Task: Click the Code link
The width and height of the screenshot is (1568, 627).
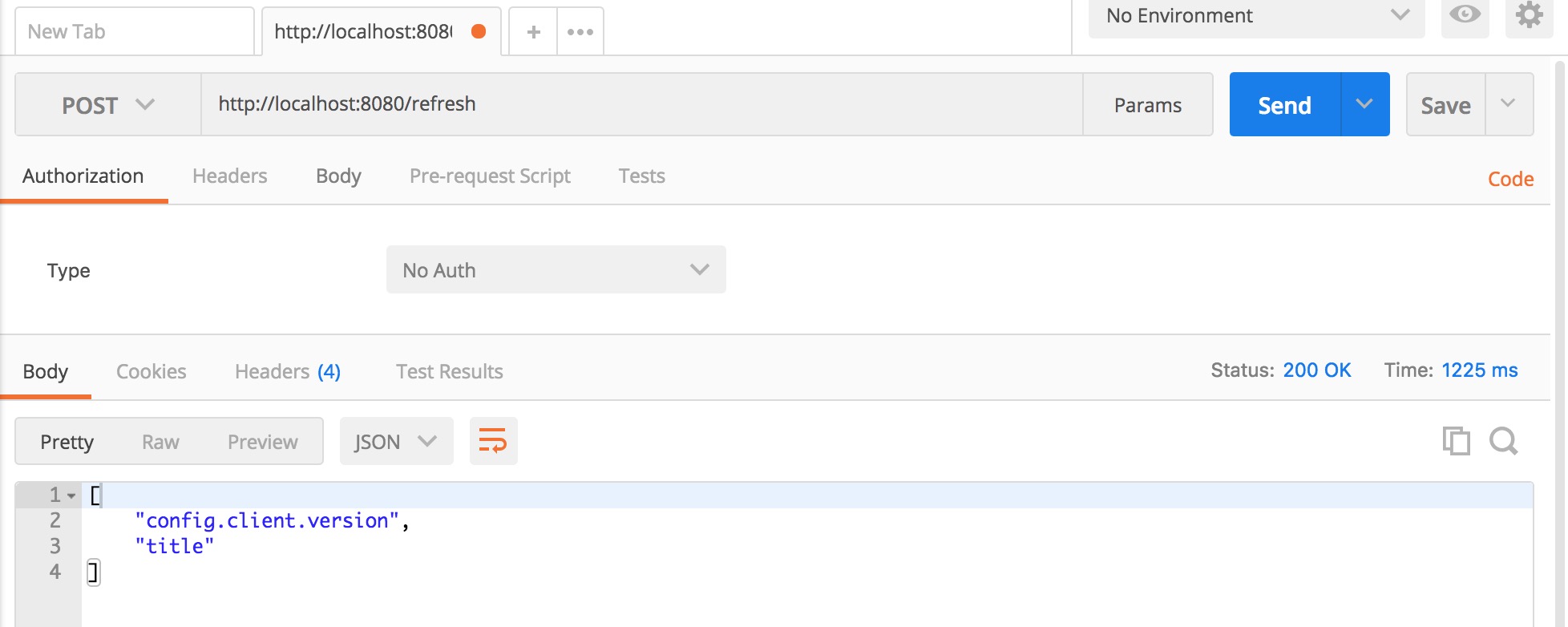Action: click(1510, 179)
